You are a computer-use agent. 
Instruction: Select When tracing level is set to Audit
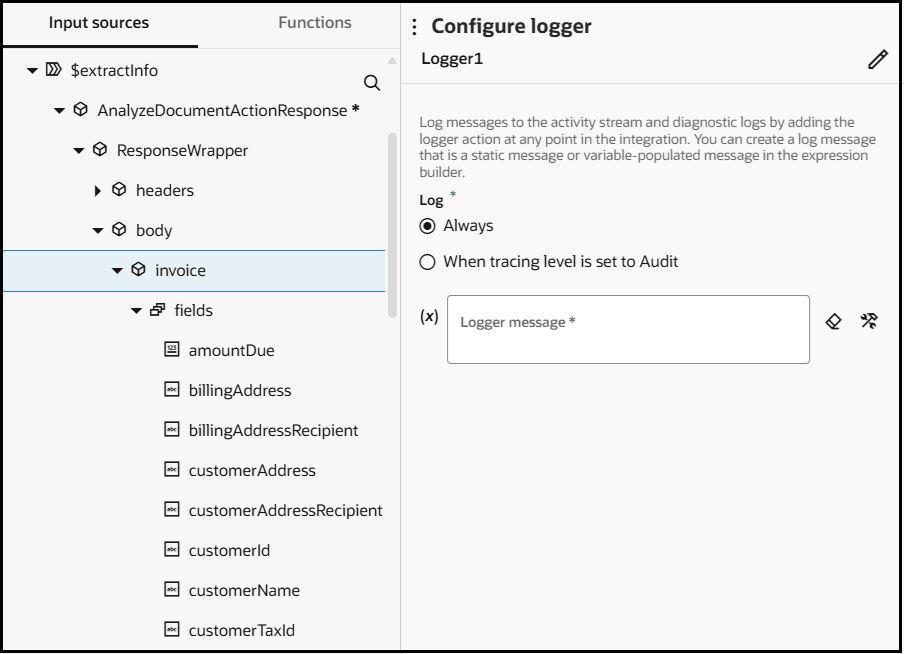pos(427,262)
